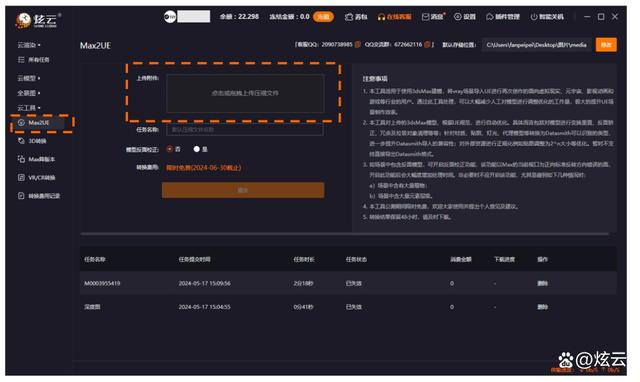Click the balance value 22.298

tap(249, 17)
